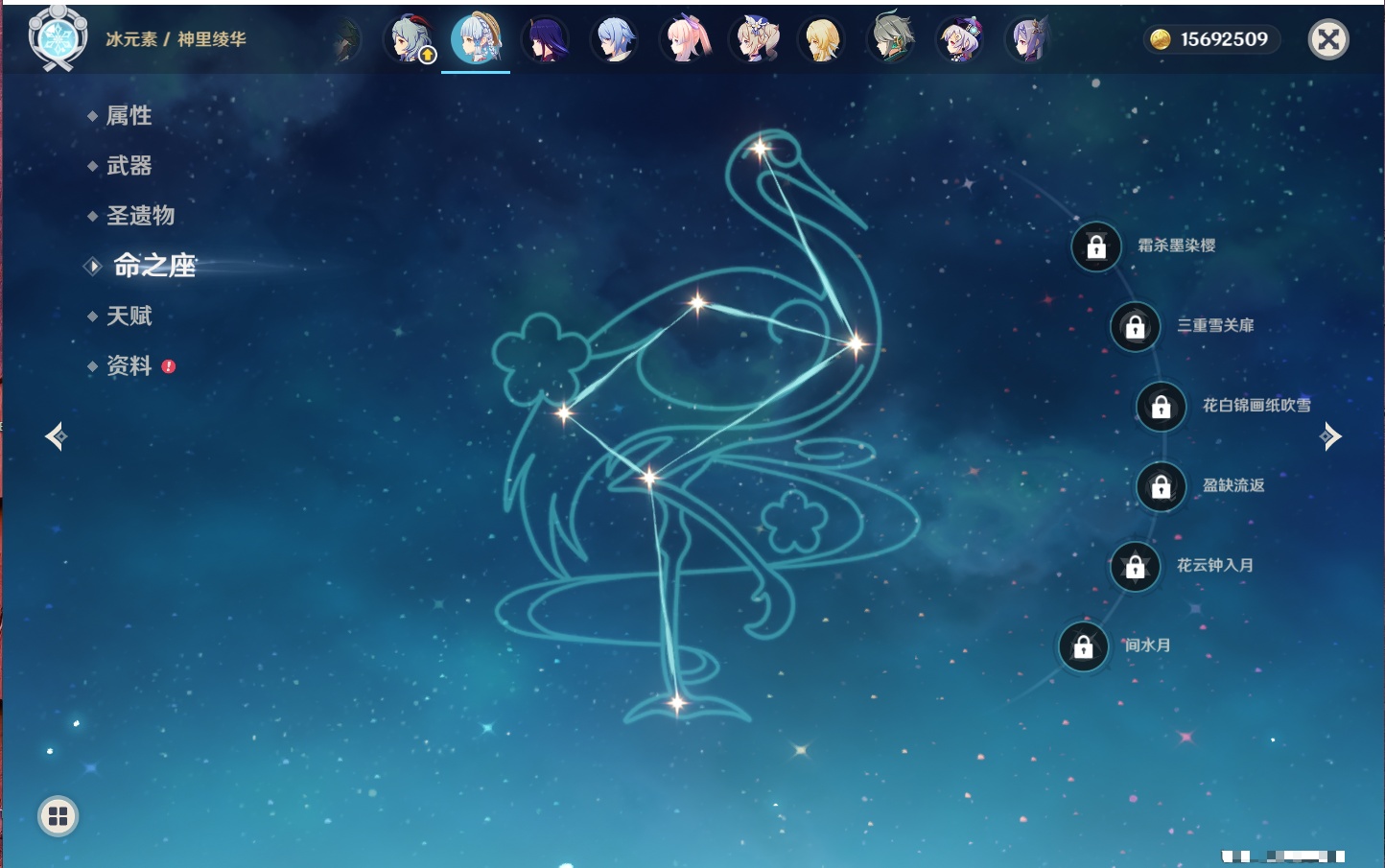This screenshot has width=1385, height=868.
Task: Select Ganyu portrait with yellow upgrade arrow
Action: (411, 39)
